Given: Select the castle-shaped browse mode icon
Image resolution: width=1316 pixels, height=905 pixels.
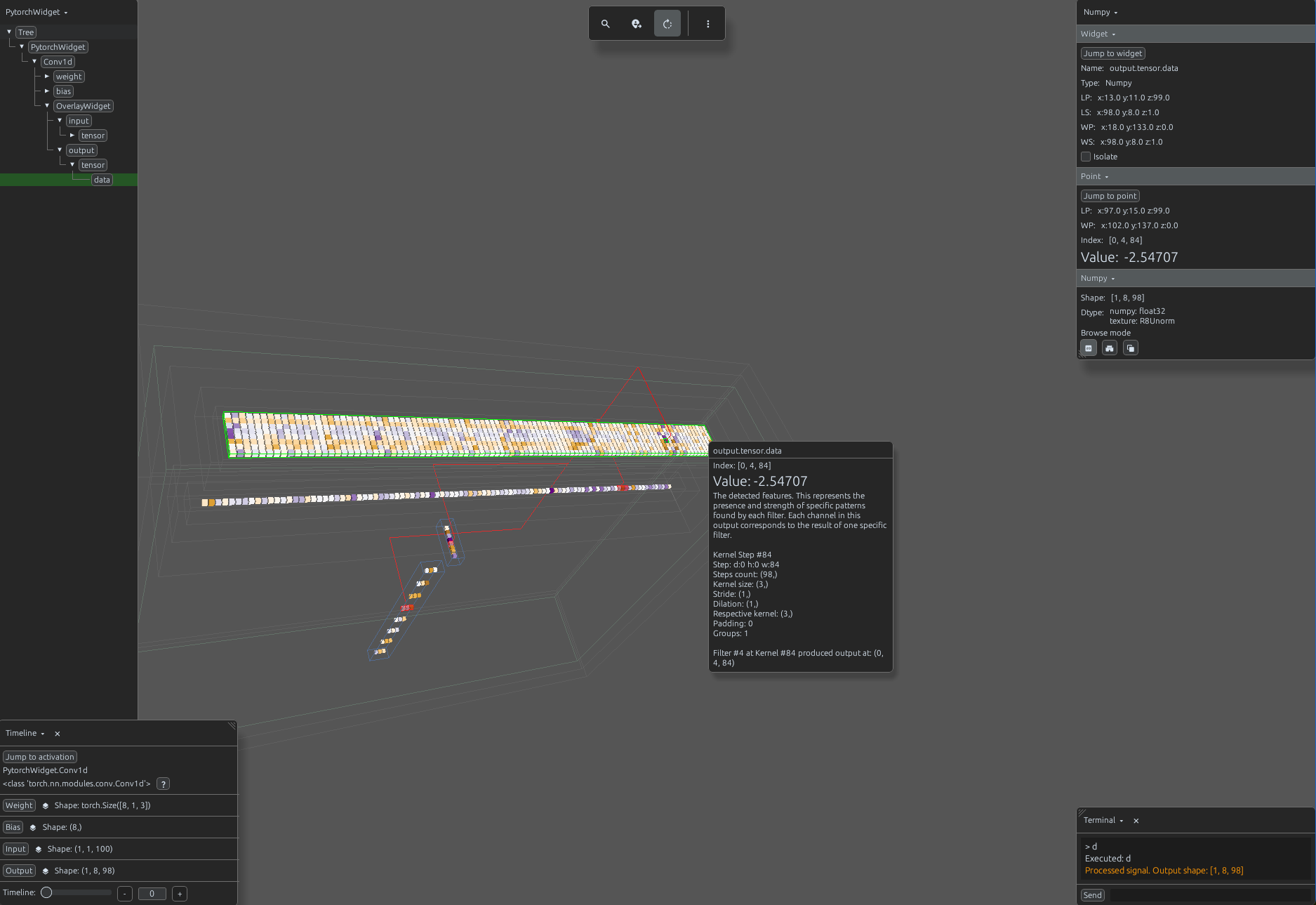Looking at the screenshot, I should click(x=1110, y=348).
